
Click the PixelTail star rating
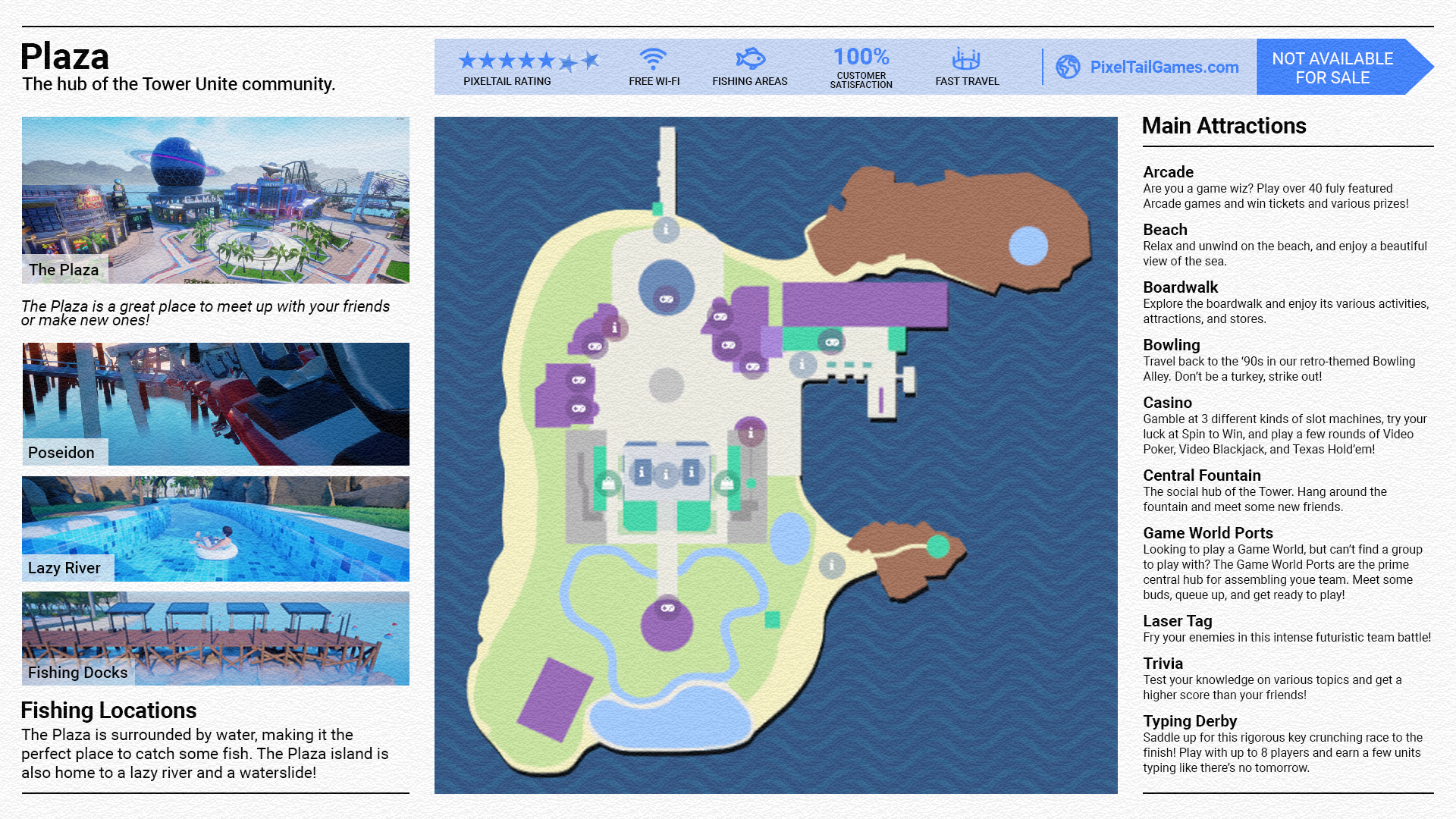pos(528,61)
